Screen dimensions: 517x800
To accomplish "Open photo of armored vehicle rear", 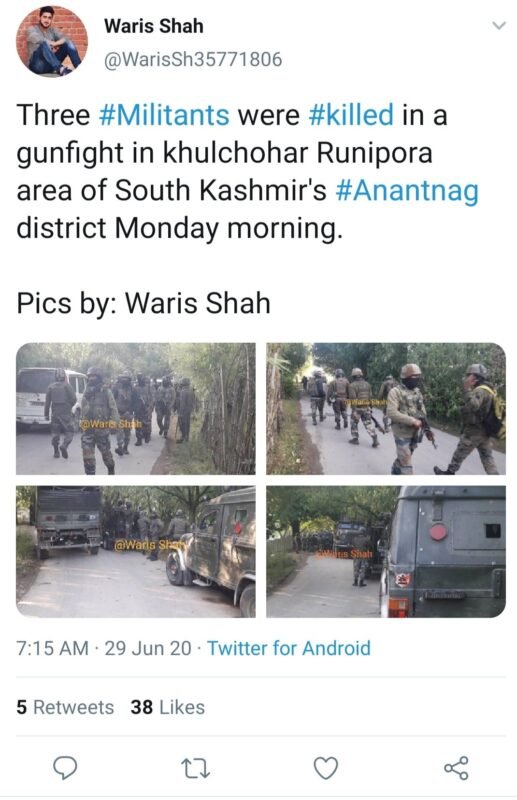I will coord(386,552).
